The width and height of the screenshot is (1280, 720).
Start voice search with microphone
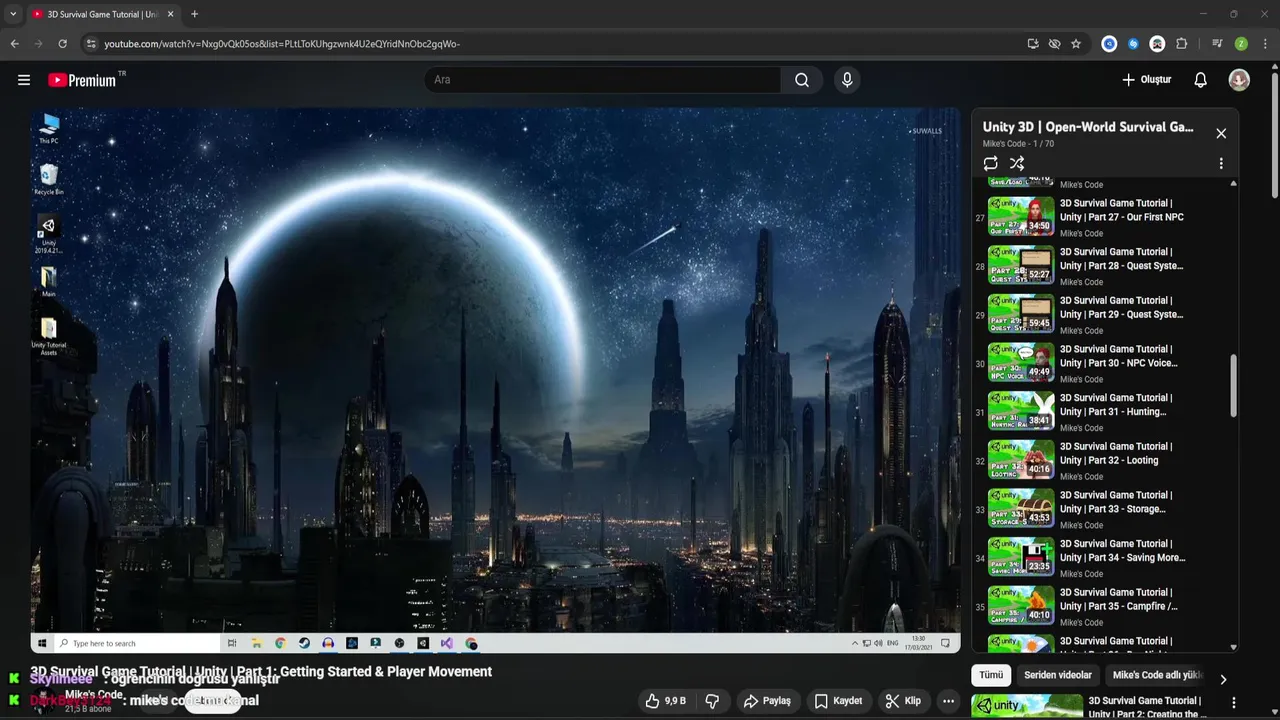[x=847, y=80]
